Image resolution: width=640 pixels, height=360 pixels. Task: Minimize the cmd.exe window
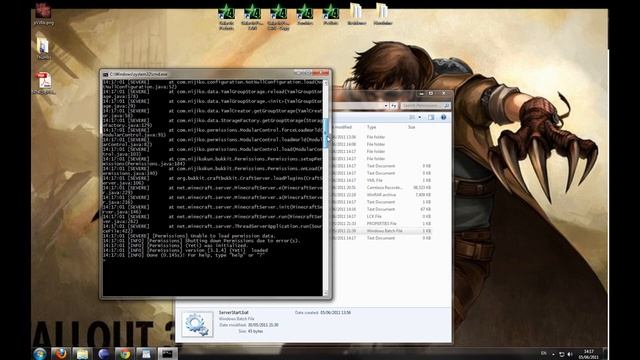coord(298,73)
